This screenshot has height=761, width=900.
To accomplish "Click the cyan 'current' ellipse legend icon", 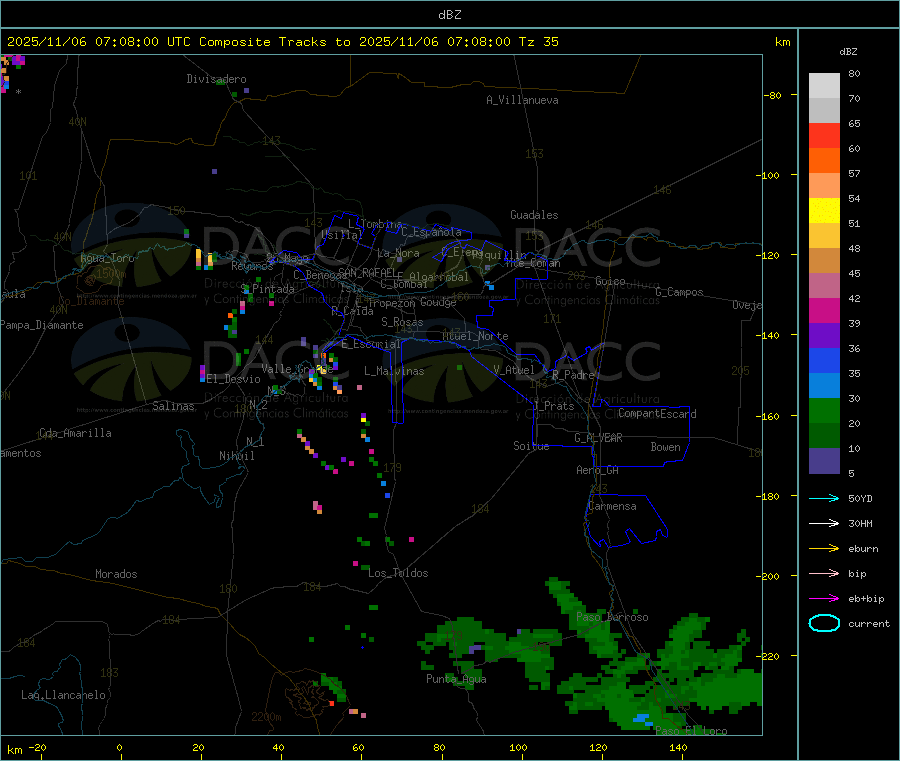I will coord(824,623).
